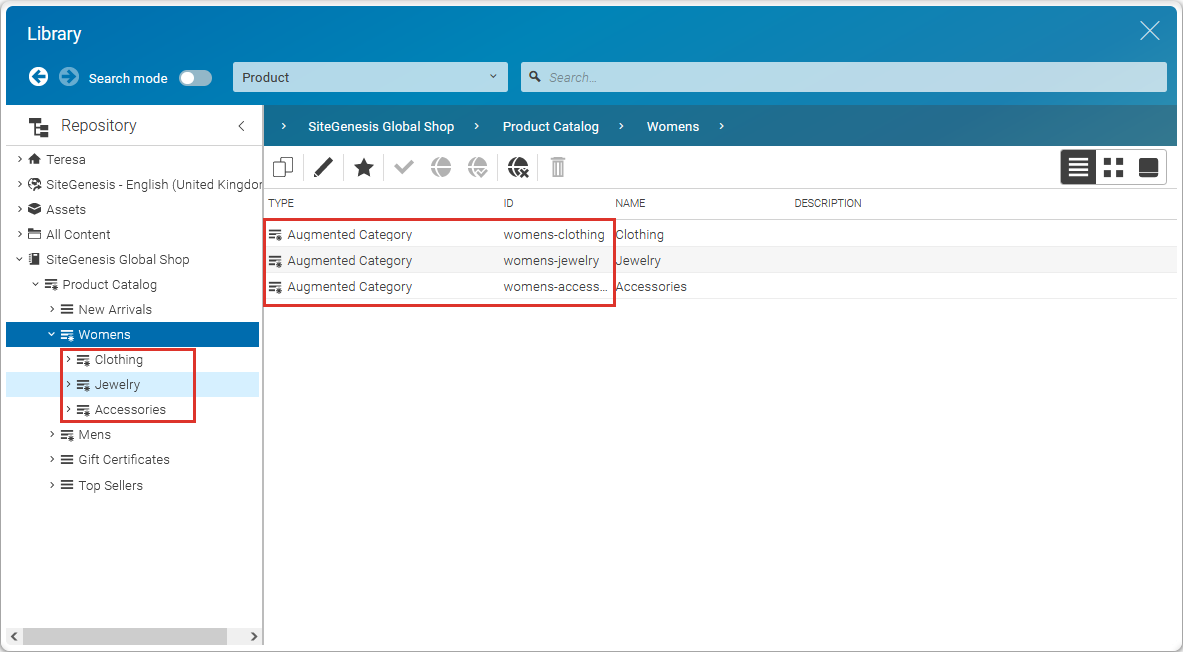Click the star favorite icon
The width and height of the screenshot is (1183, 652).
(363, 167)
